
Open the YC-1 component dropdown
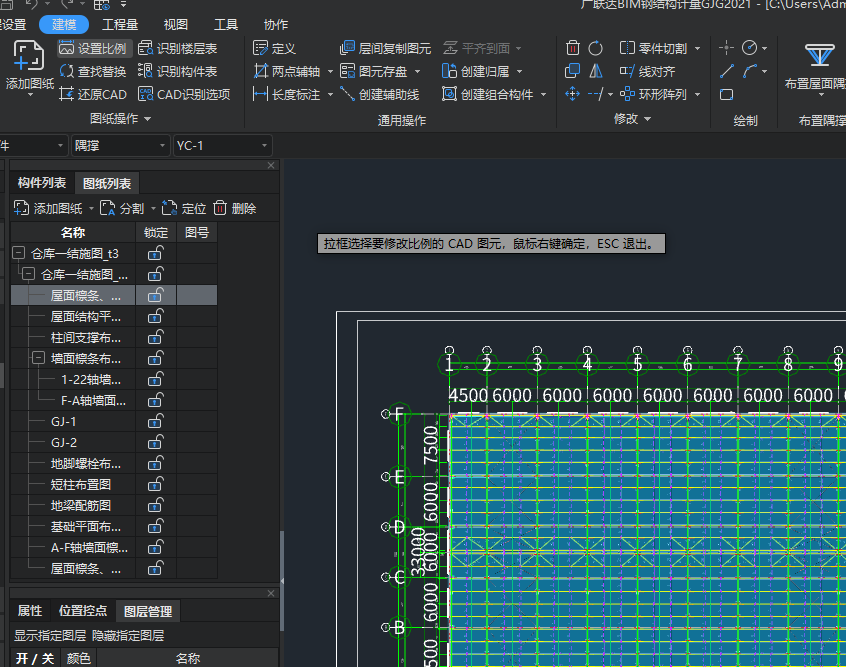(x=264, y=146)
